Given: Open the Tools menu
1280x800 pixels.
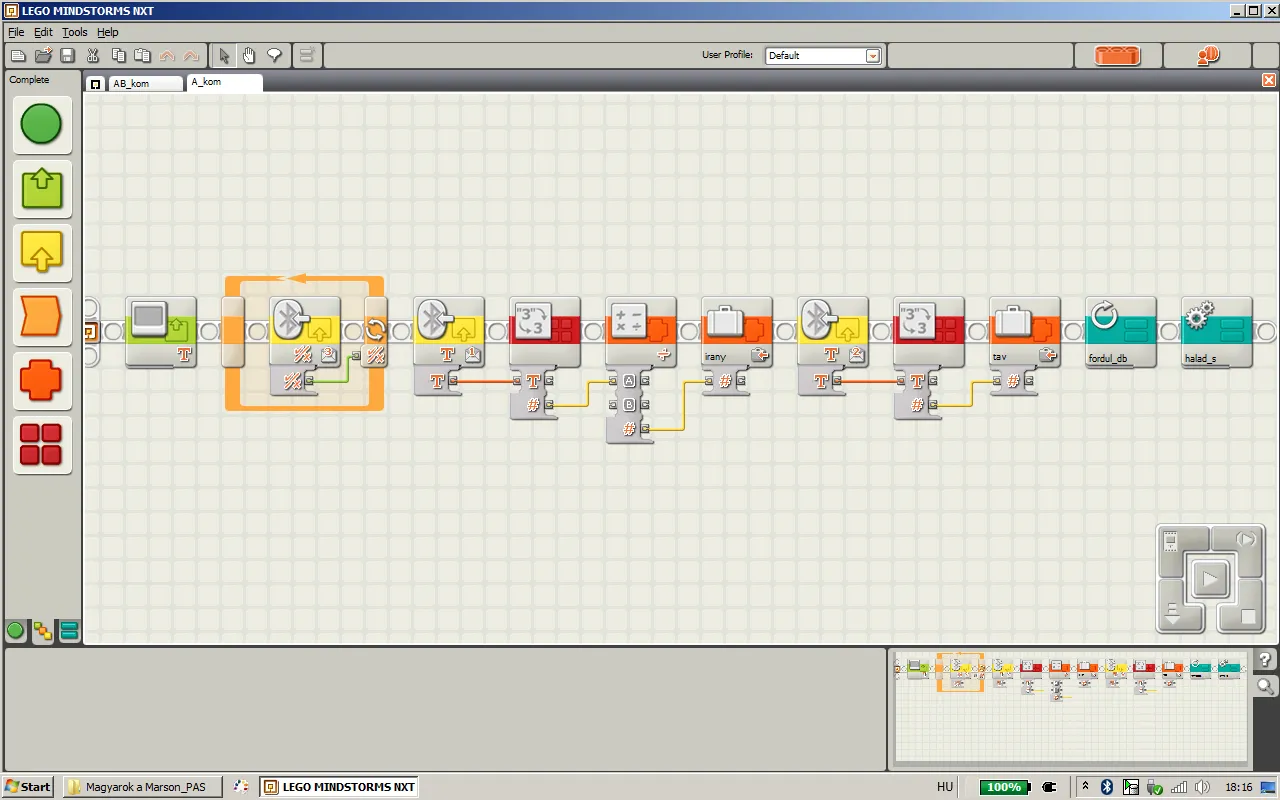Looking at the screenshot, I should click(75, 32).
